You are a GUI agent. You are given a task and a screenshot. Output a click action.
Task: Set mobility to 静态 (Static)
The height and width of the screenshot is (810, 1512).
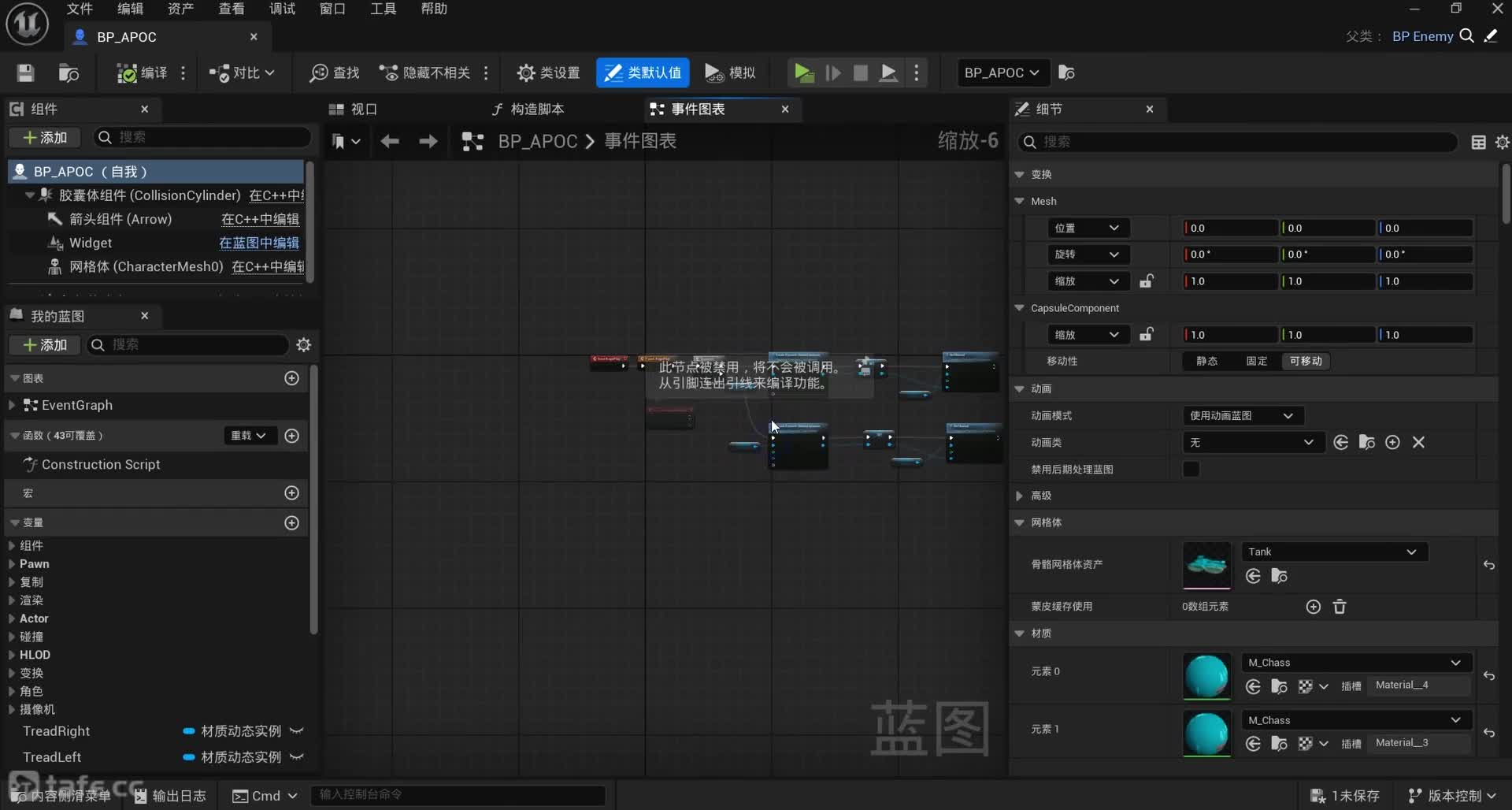[x=1206, y=361]
